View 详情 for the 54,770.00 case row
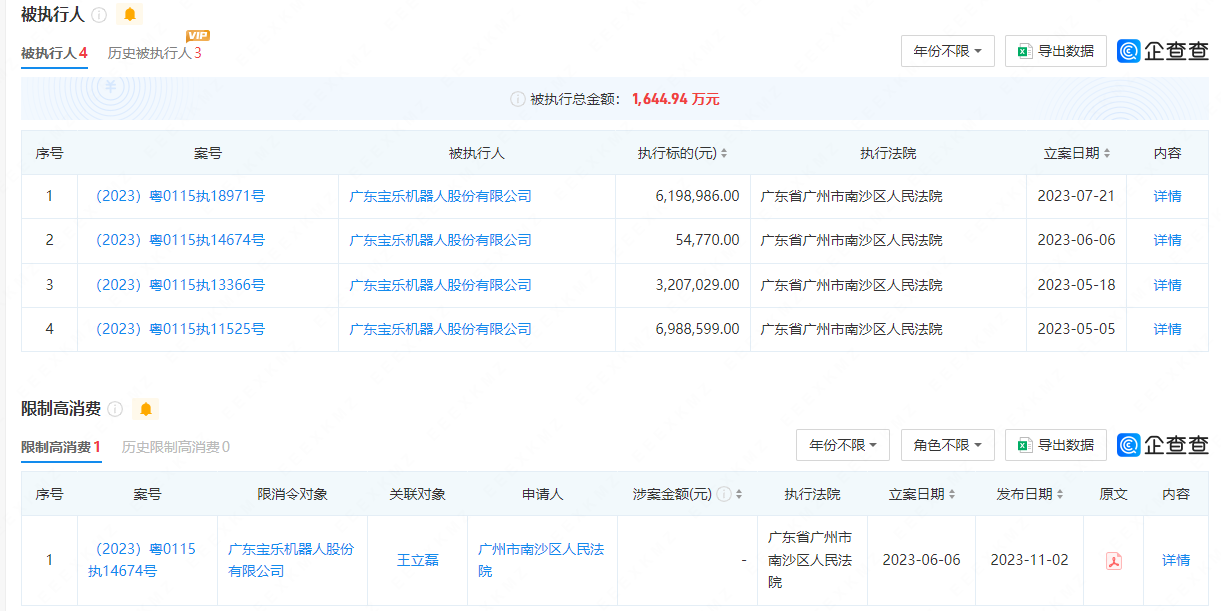The width and height of the screenshot is (1221, 611). 1167,240
